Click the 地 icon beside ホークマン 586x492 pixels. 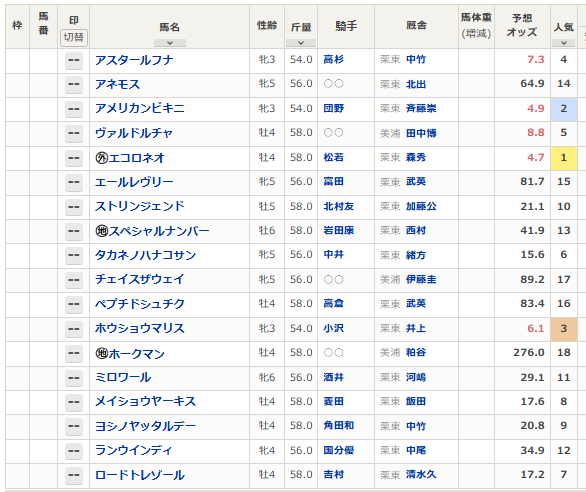[102, 353]
